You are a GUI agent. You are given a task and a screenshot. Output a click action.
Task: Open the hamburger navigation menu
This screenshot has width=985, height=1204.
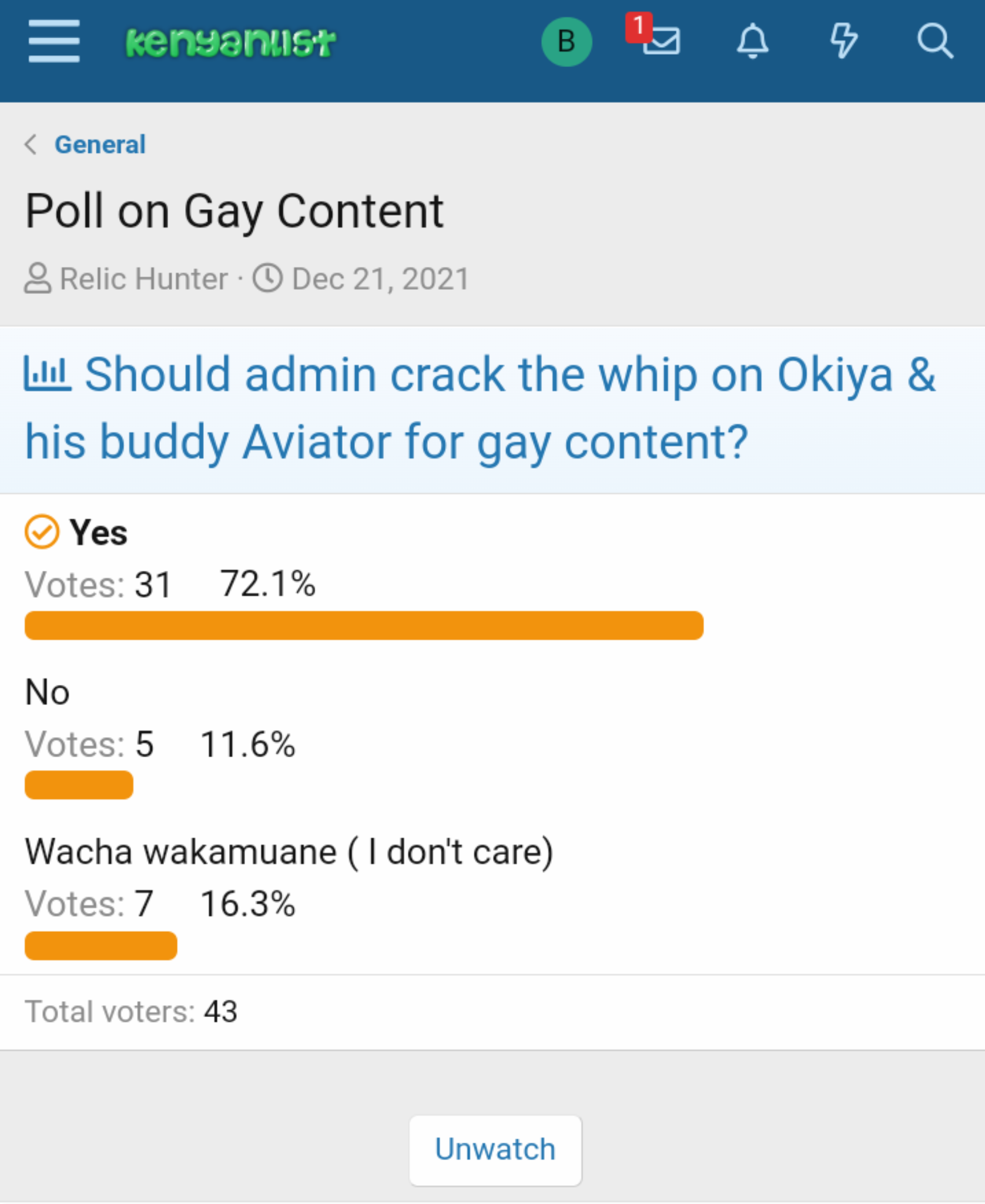53,41
